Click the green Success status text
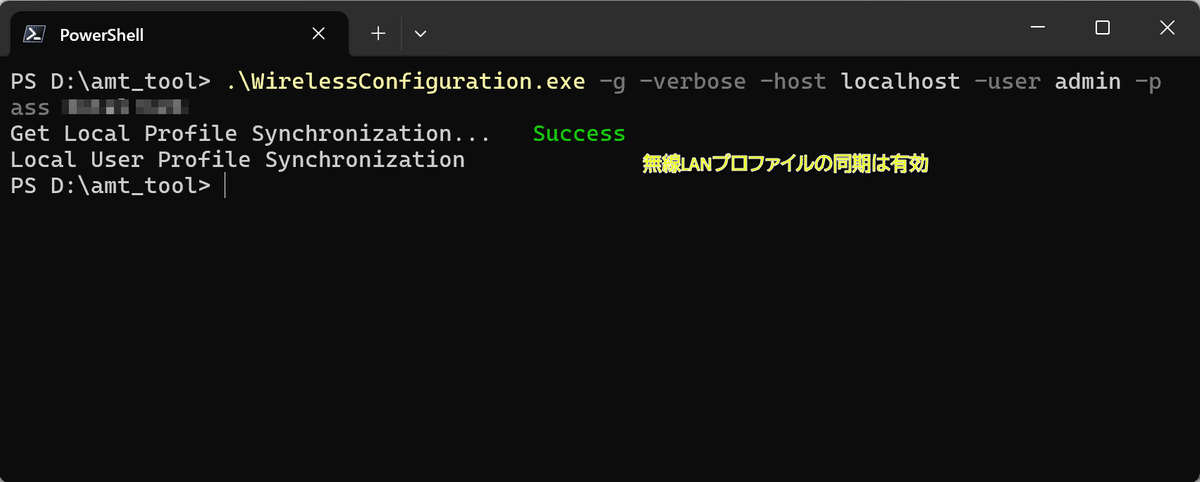 [x=579, y=134]
